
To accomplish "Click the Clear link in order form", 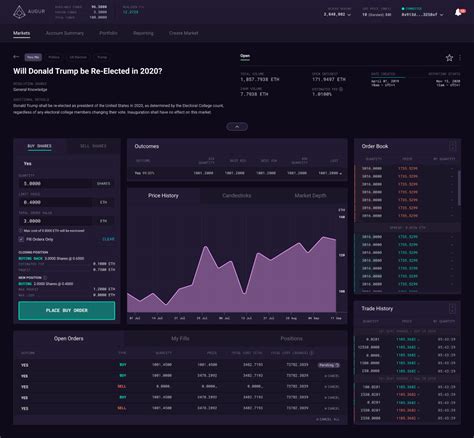I will [108, 239].
